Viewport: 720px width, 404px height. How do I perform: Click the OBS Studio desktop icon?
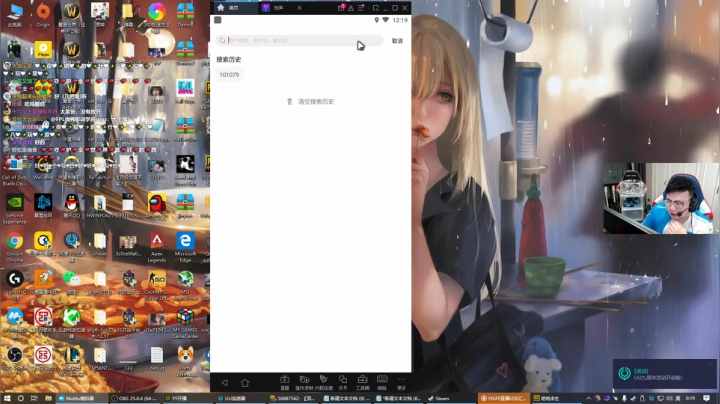pyautogui.click(x=14, y=358)
